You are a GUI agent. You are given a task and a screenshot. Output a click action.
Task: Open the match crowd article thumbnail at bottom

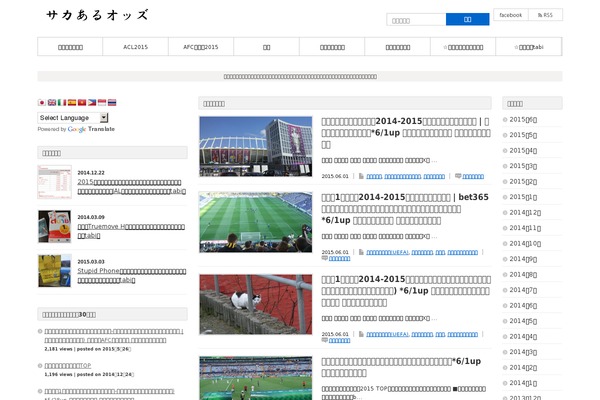click(256, 378)
